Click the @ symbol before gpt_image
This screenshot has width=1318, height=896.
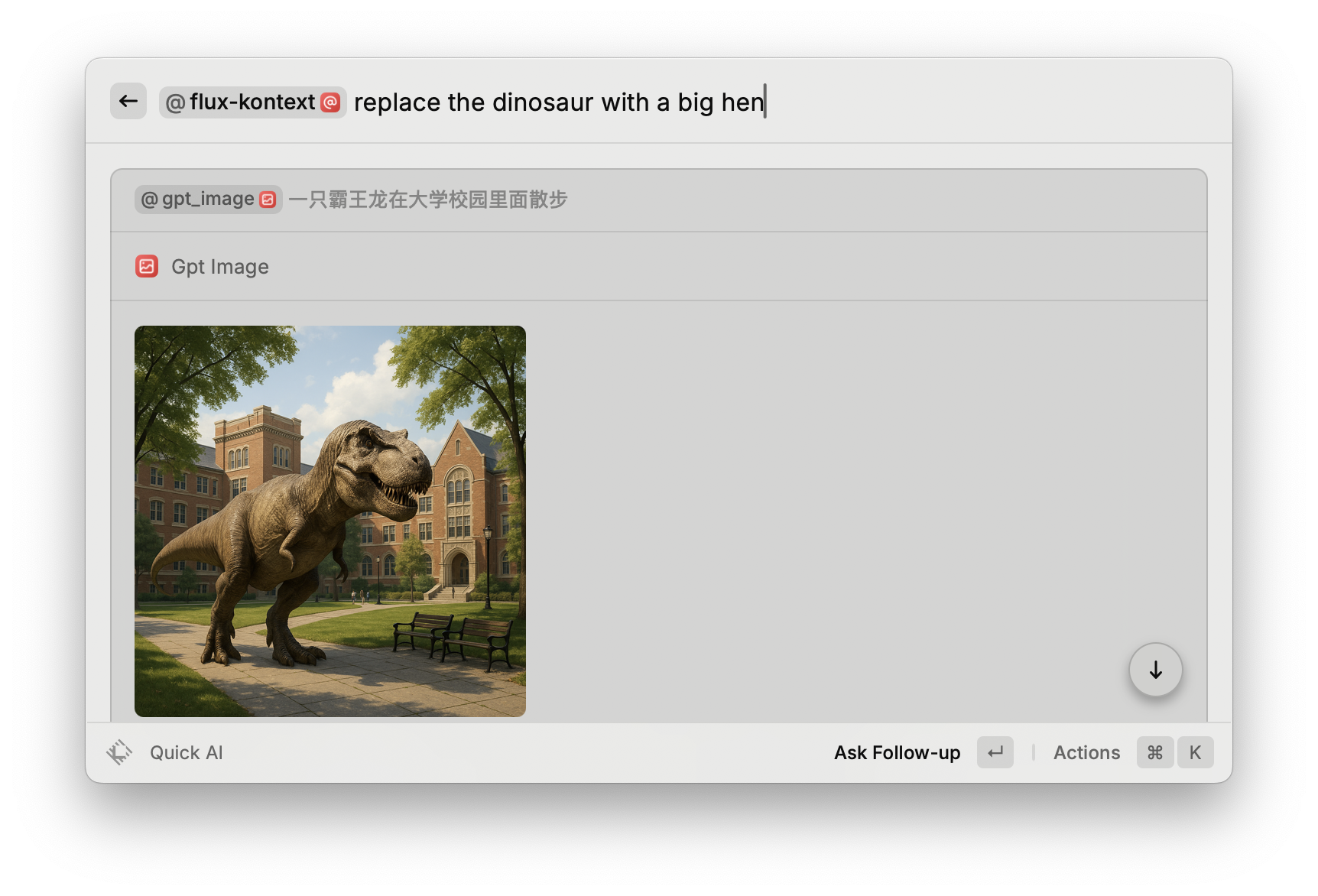point(149,200)
